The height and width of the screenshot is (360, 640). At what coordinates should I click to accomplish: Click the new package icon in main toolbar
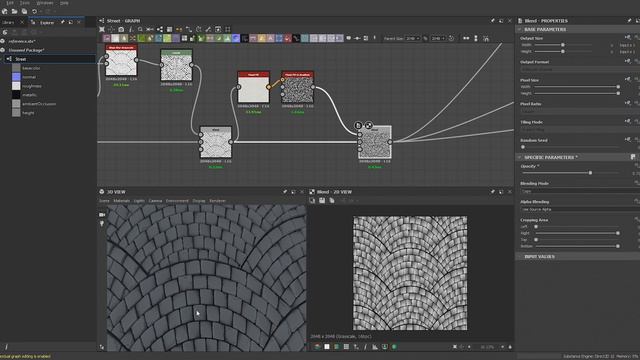click(x=5, y=11)
